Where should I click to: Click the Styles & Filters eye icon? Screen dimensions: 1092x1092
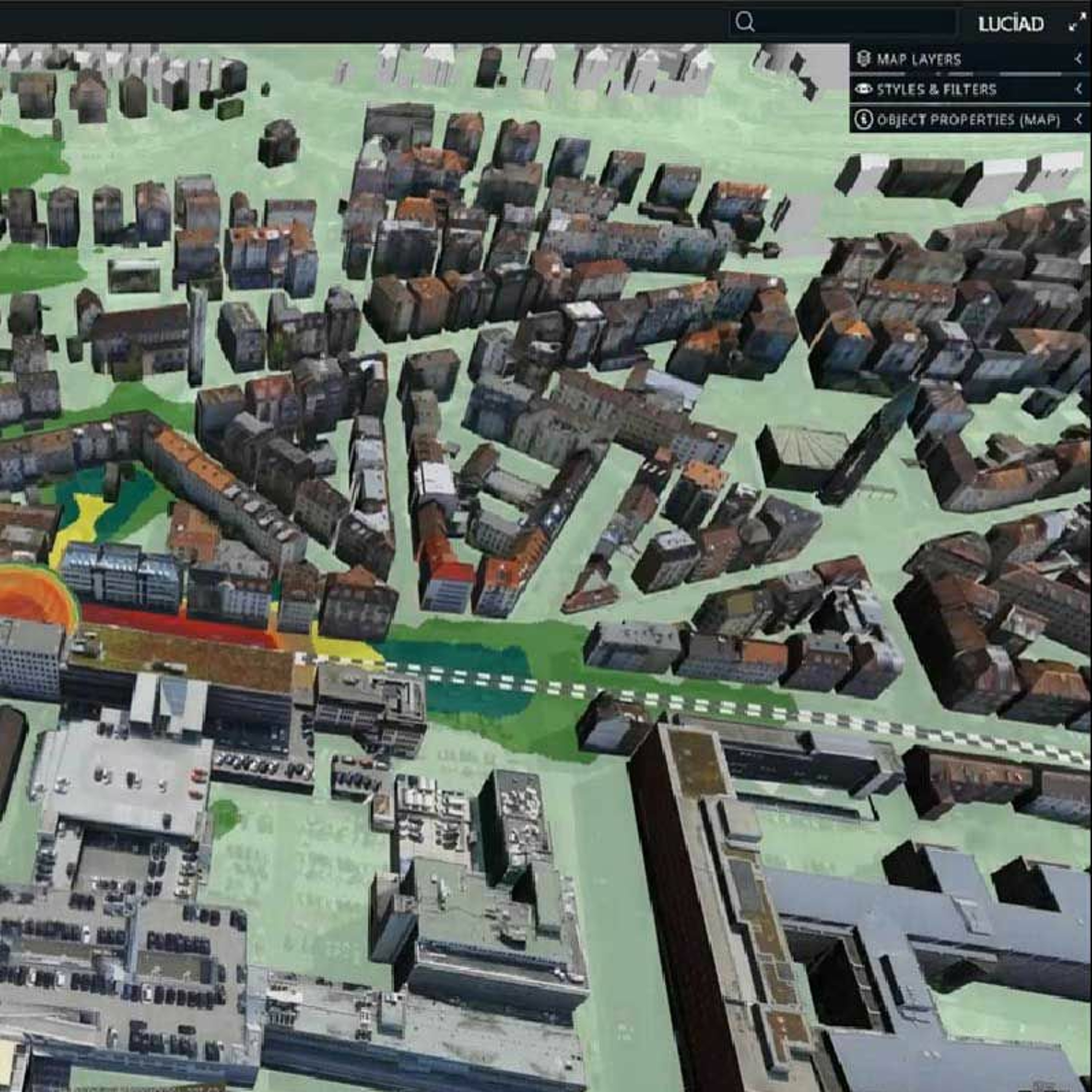click(x=863, y=89)
